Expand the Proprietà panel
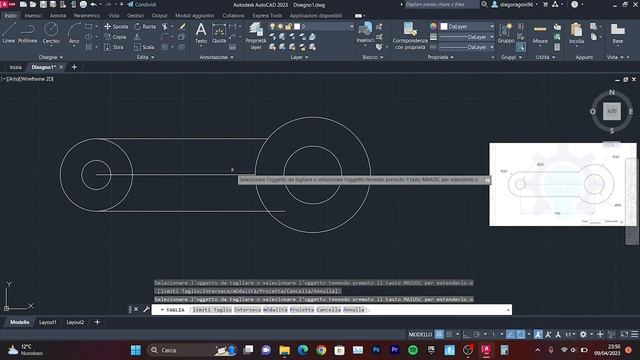This screenshot has height=360, width=640. (x=440, y=57)
